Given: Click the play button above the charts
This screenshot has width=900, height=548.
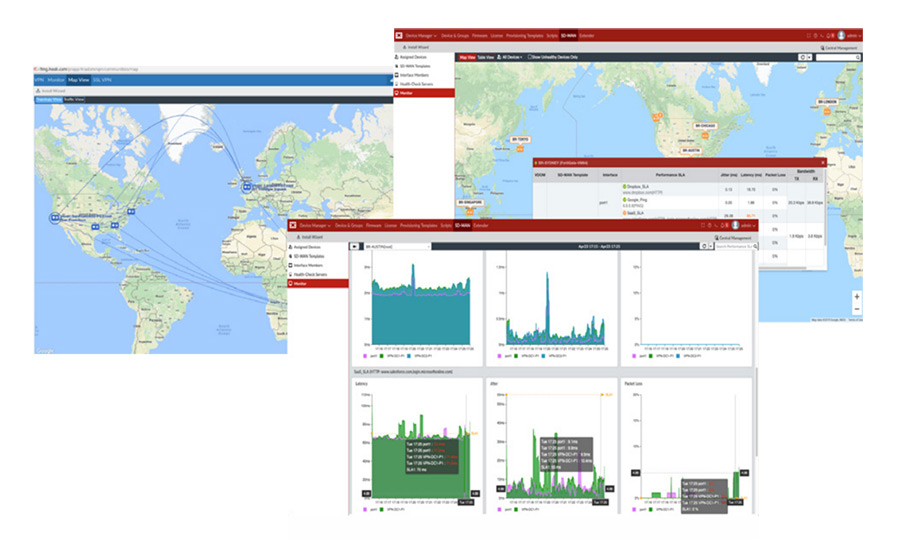Looking at the screenshot, I should (354, 246).
